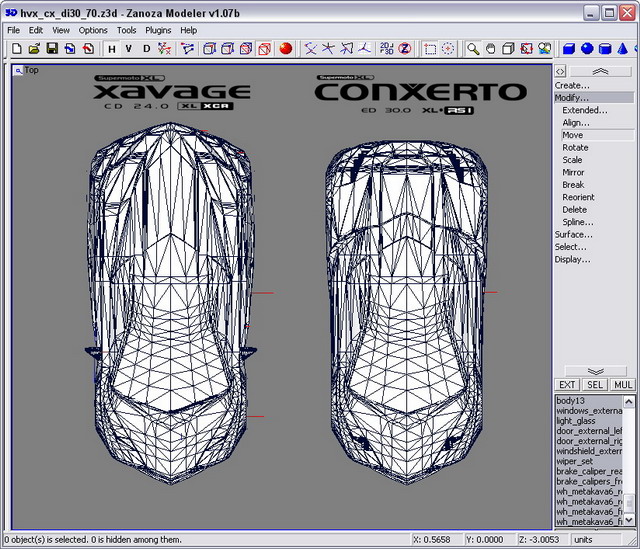Screen dimensions: 640x549
Task: Click the 2D/3D view switch icon
Action: pyautogui.click(x=387, y=48)
